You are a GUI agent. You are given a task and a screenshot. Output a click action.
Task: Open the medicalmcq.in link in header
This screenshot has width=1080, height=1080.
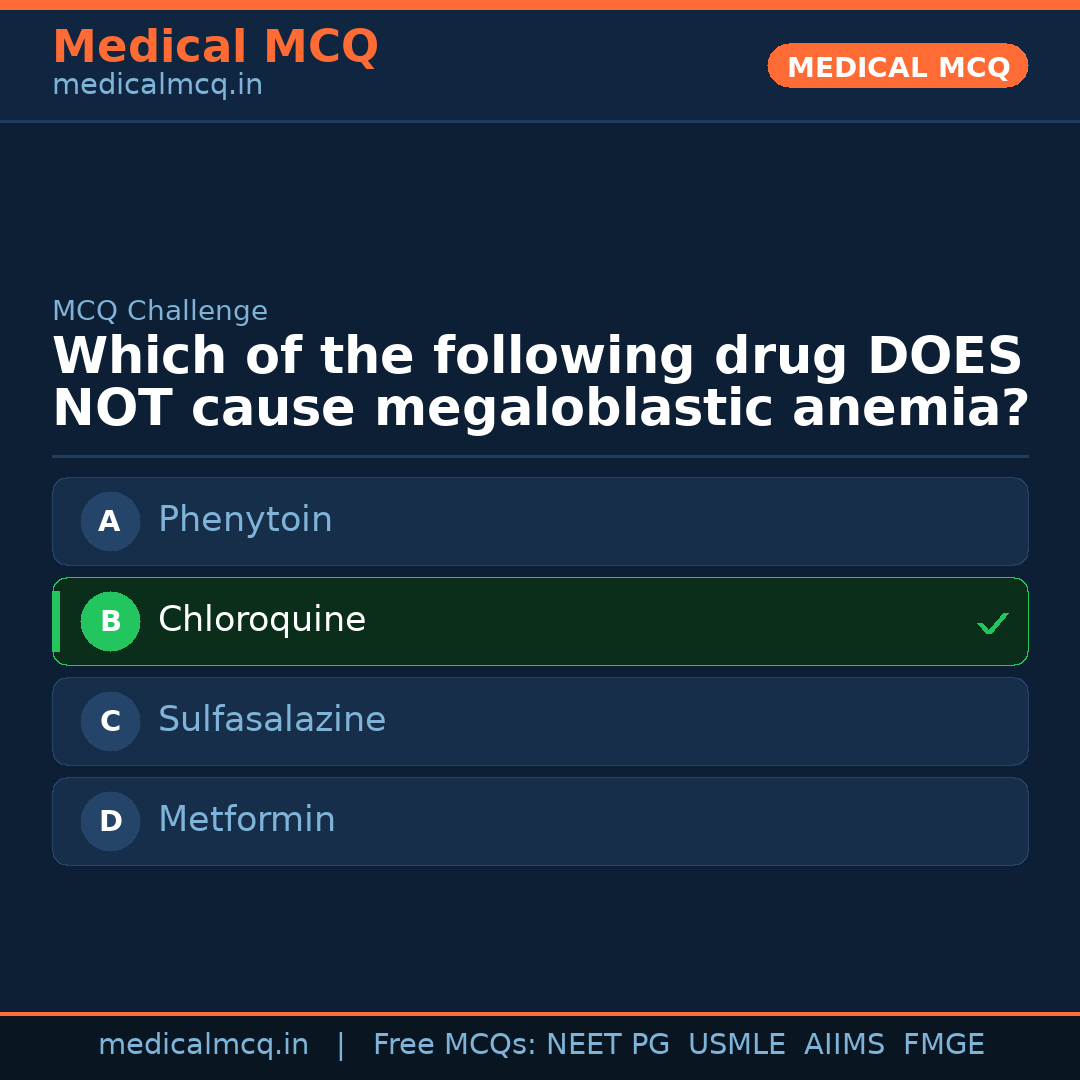coord(157,86)
